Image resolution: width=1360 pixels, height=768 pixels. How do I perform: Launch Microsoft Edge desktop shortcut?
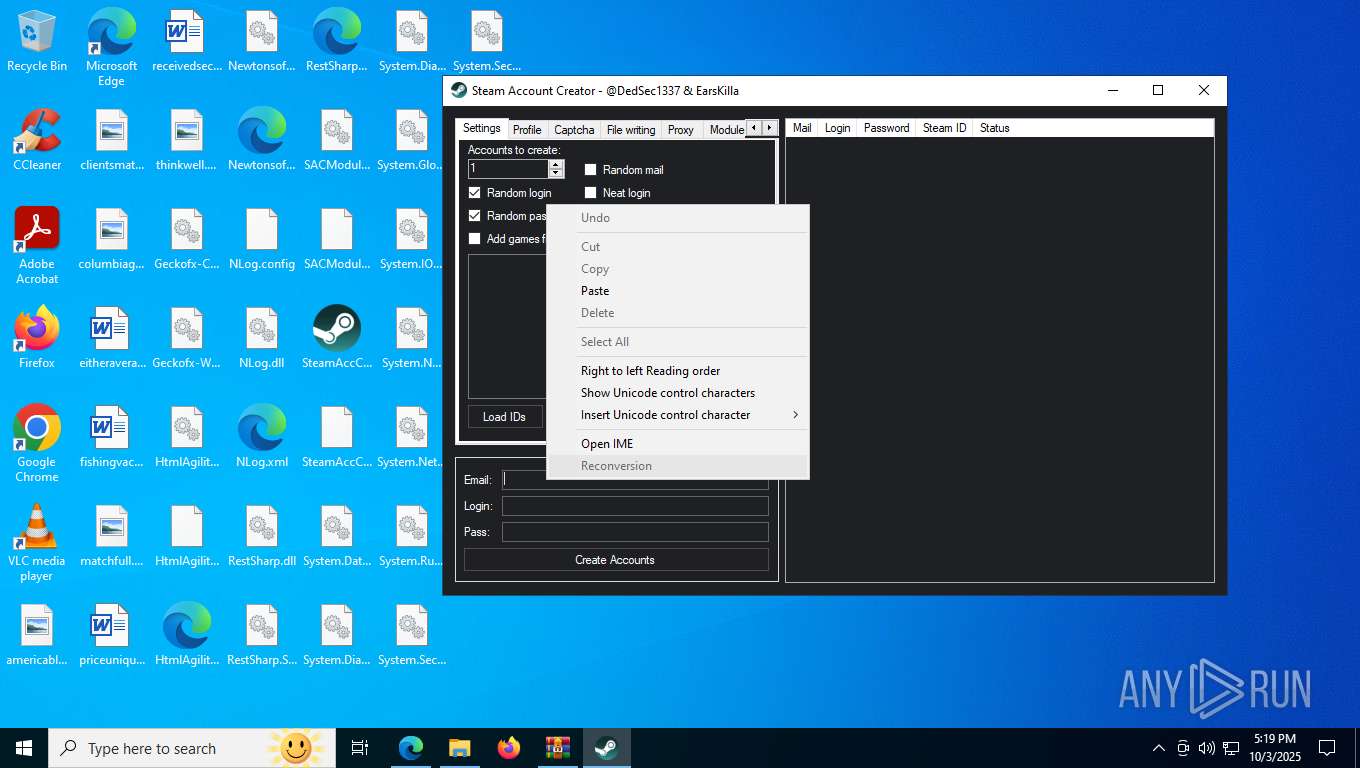click(x=112, y=47)
